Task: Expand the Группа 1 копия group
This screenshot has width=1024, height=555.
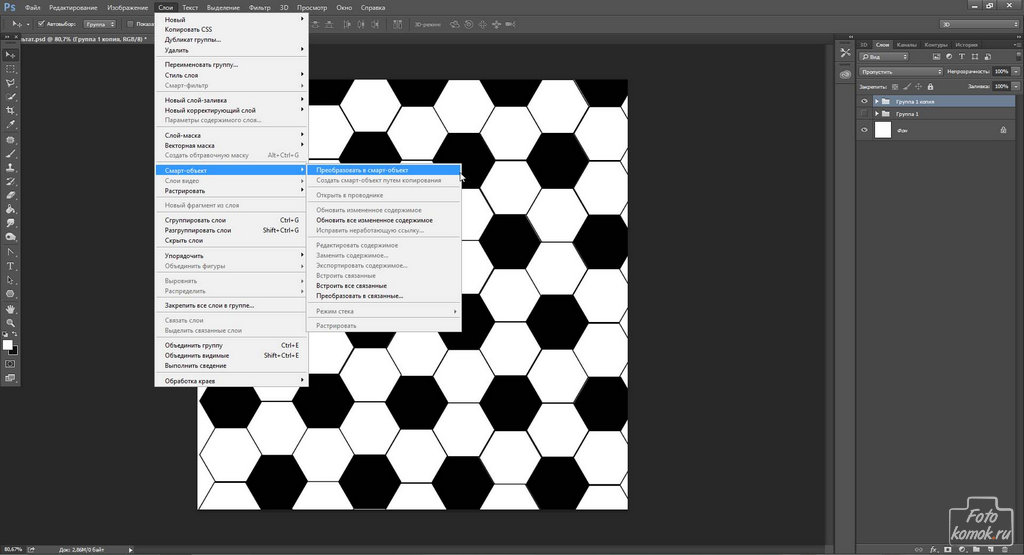Action: (x=876, y=101)
